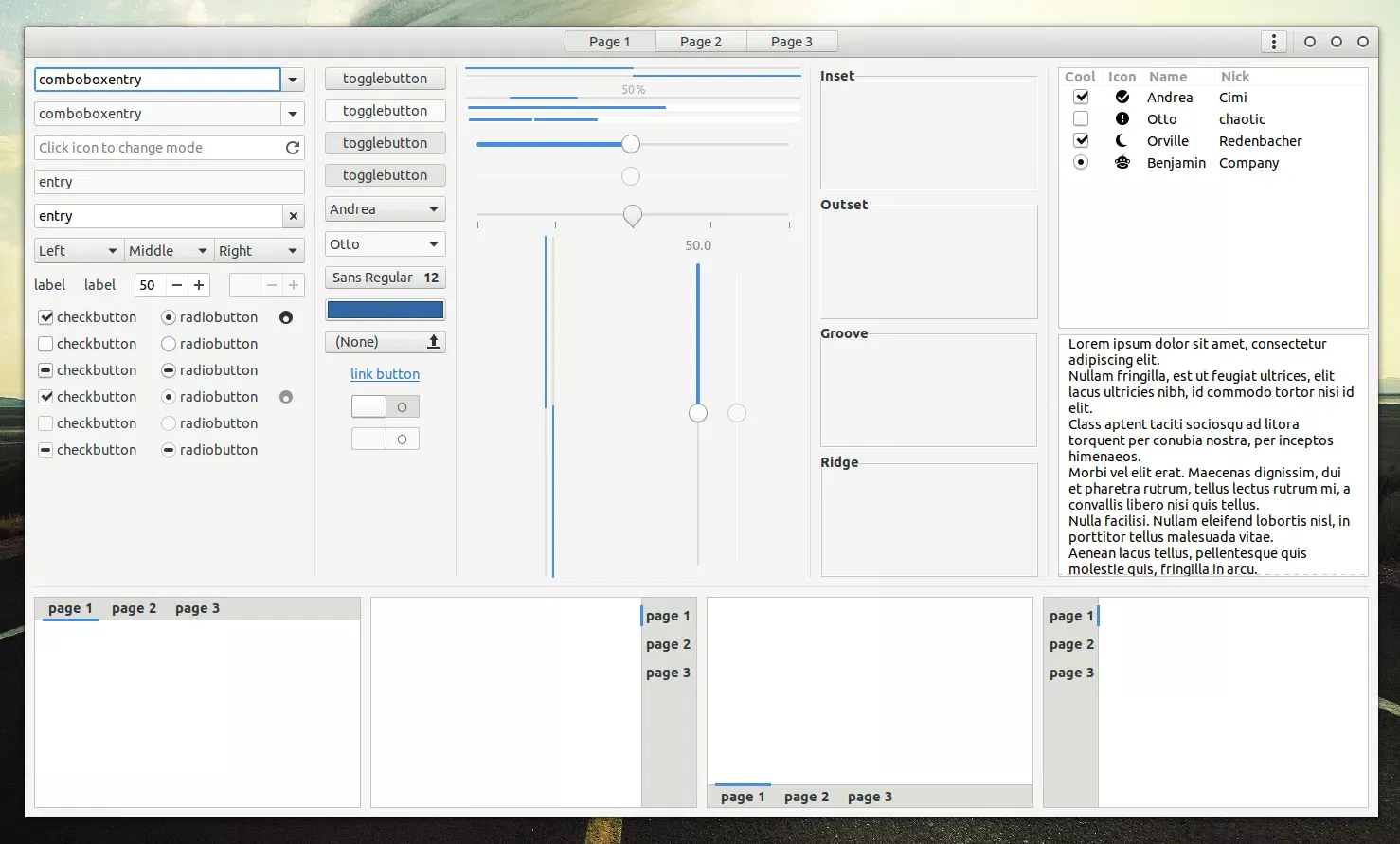Image resolution: width=1400 pixels, height=844 pixels.
Task: Click the refresh icon in mode entry
Action: (x=293, y=148)
